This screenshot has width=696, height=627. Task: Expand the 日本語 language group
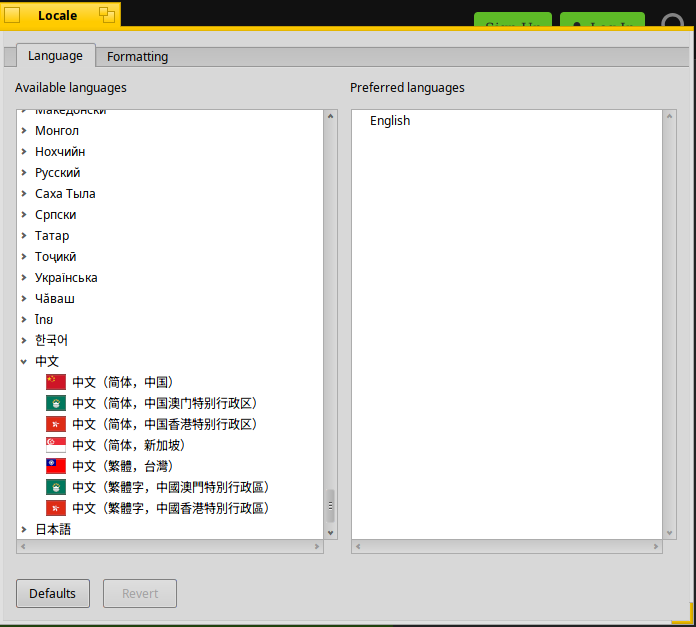click(x=24, y=529)
